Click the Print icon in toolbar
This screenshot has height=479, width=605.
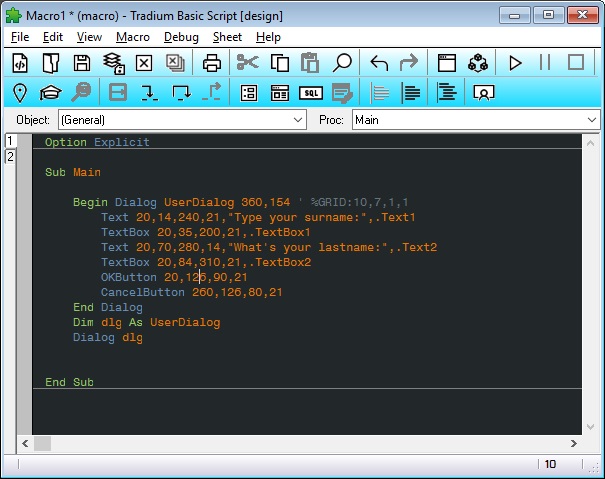pos(212,63)
